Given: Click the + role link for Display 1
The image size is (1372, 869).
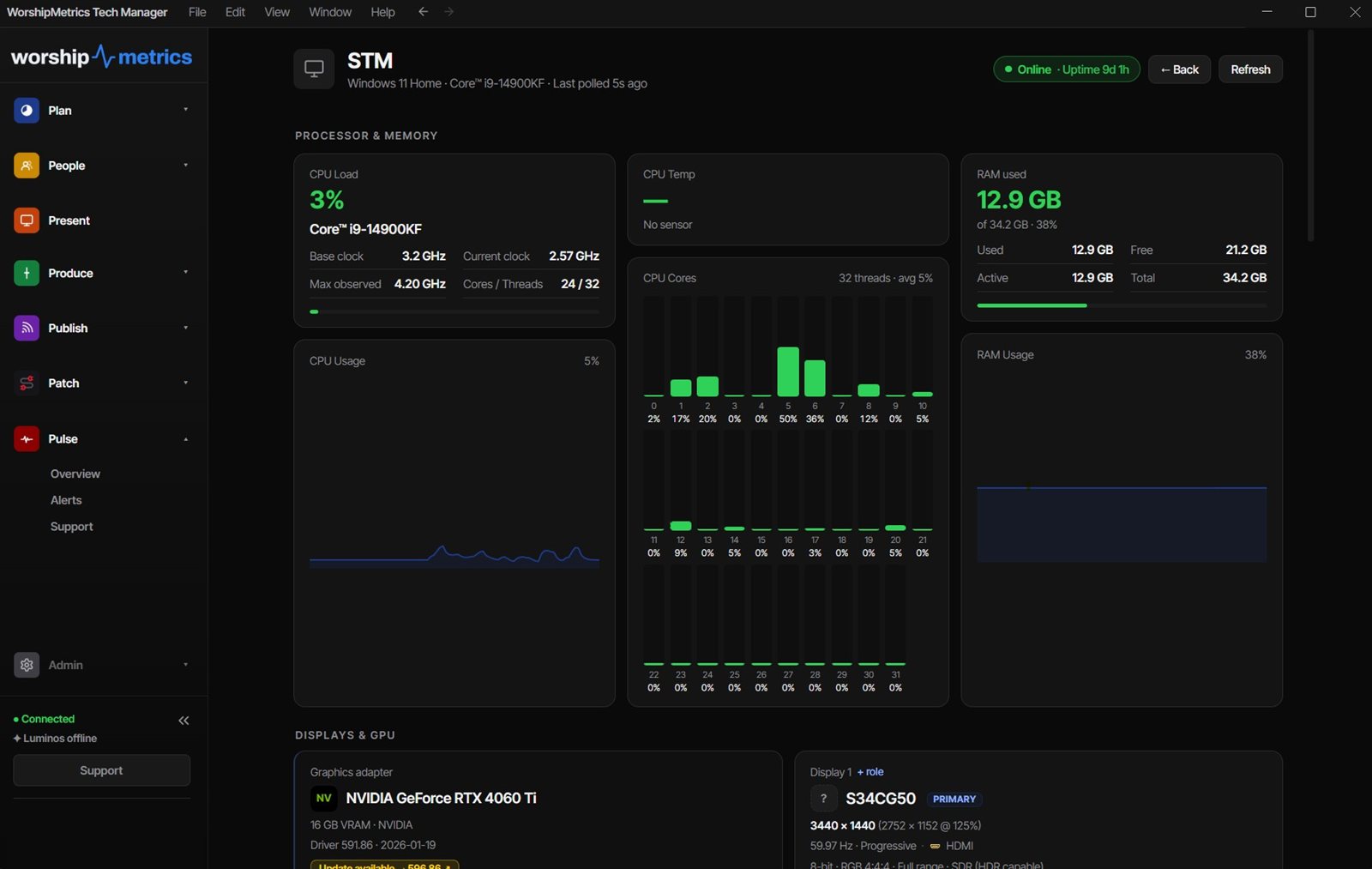Looking at the screenshot, I should tap(870, 772).
